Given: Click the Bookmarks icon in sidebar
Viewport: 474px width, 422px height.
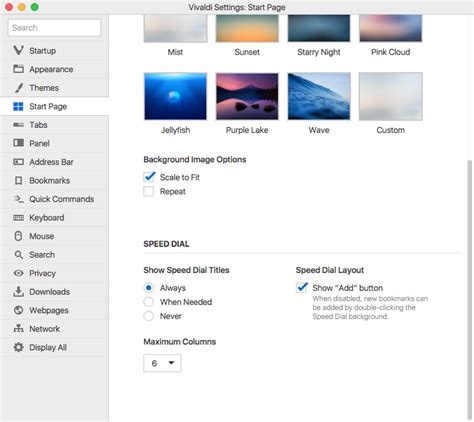Looking at the screenshot, I should [x=19, y=181].
